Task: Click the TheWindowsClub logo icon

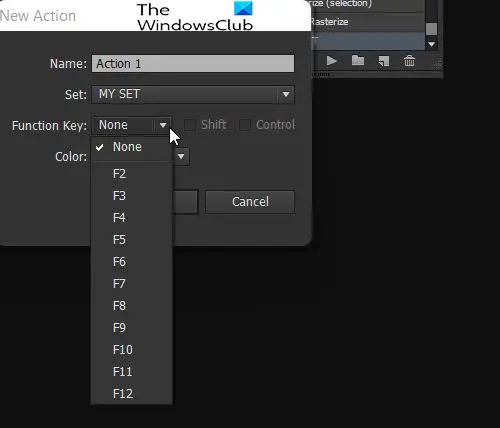Action: click(243, 8)
